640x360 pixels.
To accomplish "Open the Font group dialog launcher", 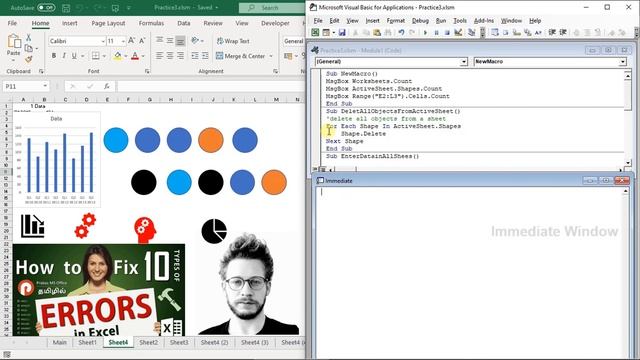I will pyautogui.click(x=147, y=71).
